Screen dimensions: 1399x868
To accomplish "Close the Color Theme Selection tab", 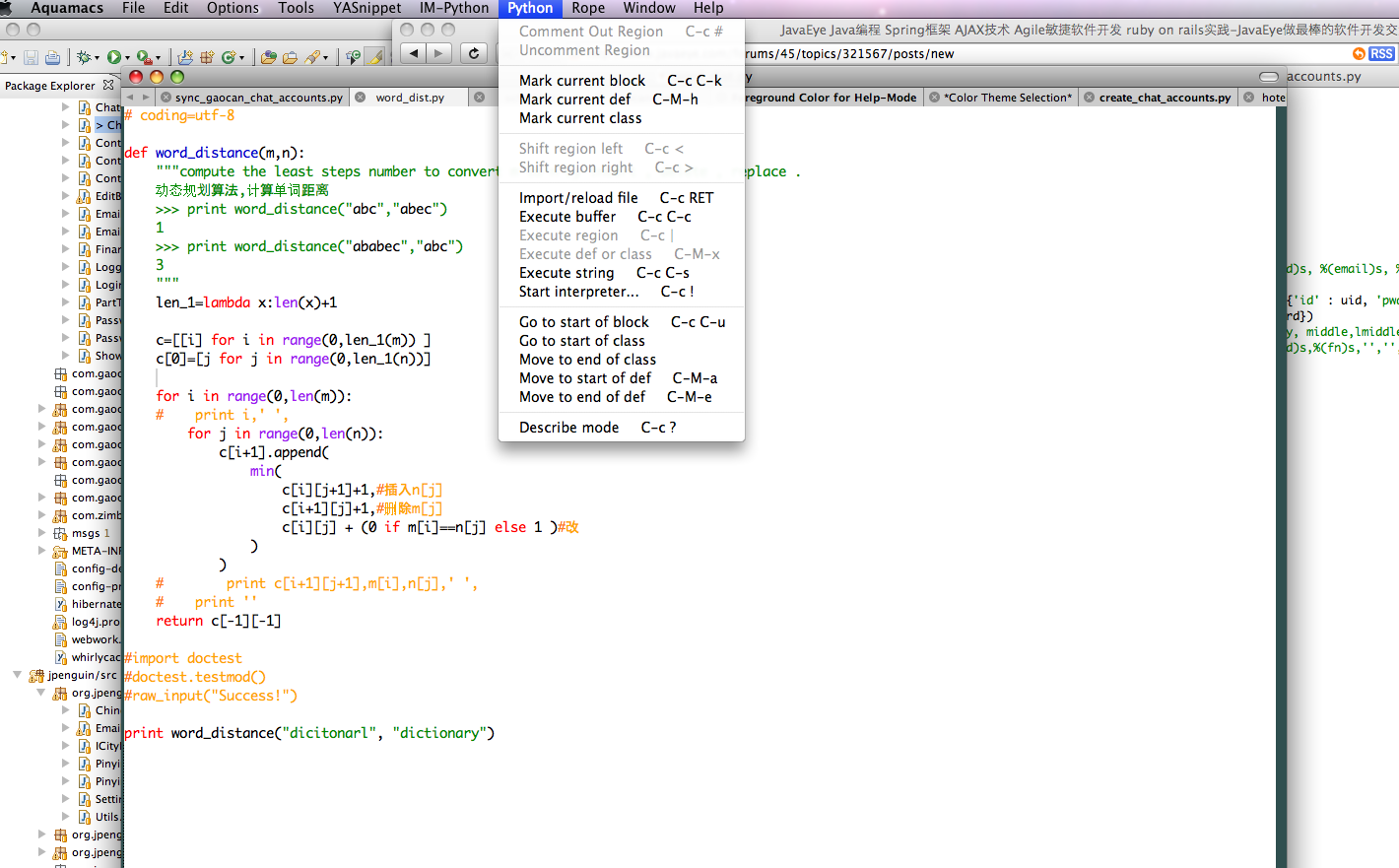I will pyautogui.click(x=934, y=98).
